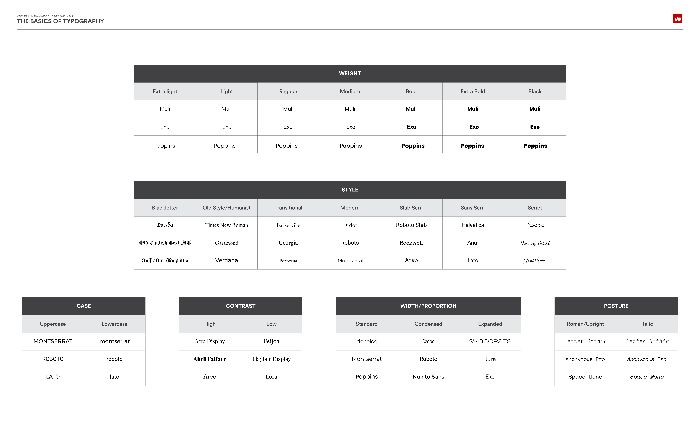Click the Italic column label under Posture
Viewport: 700px width, 423px height.
(x=647, y=324)
